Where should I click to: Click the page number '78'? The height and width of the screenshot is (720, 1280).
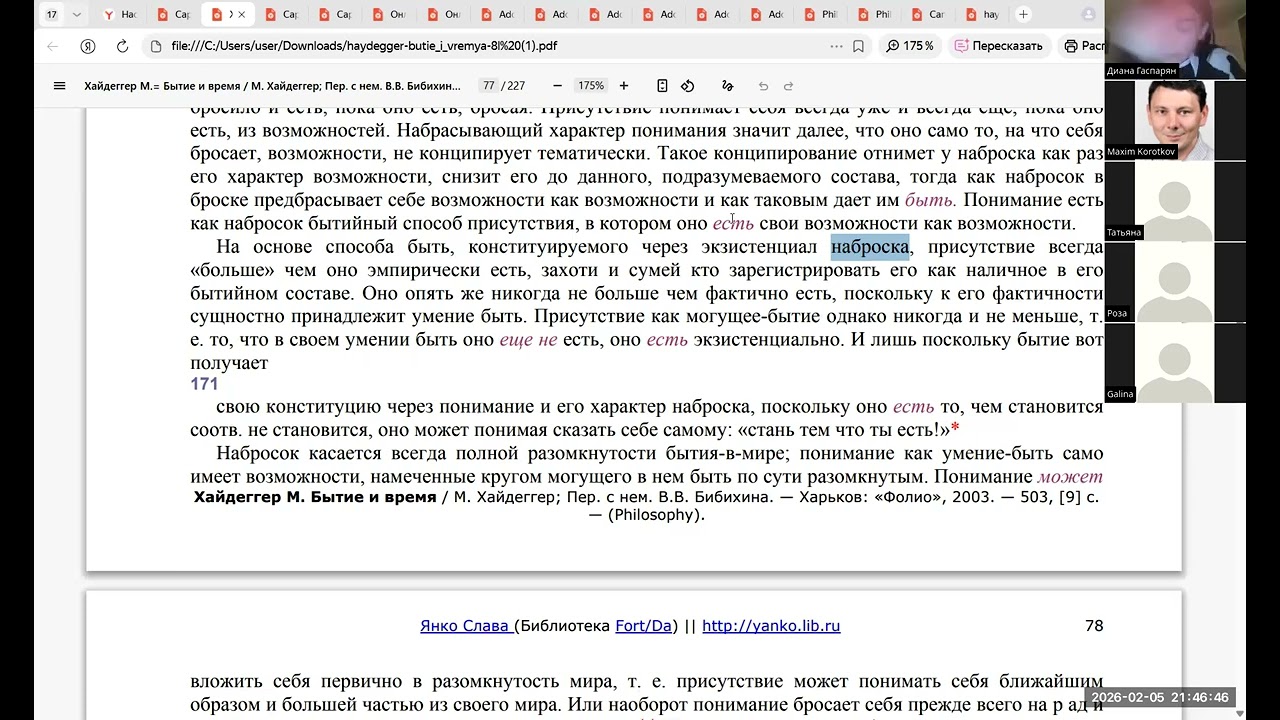point(1094,626)
